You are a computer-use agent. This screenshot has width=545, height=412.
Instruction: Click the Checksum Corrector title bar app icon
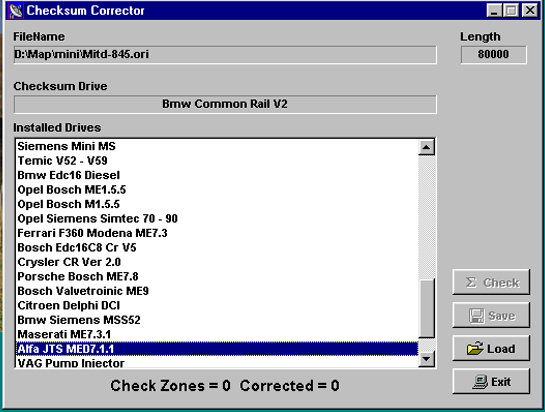point(15,10)
